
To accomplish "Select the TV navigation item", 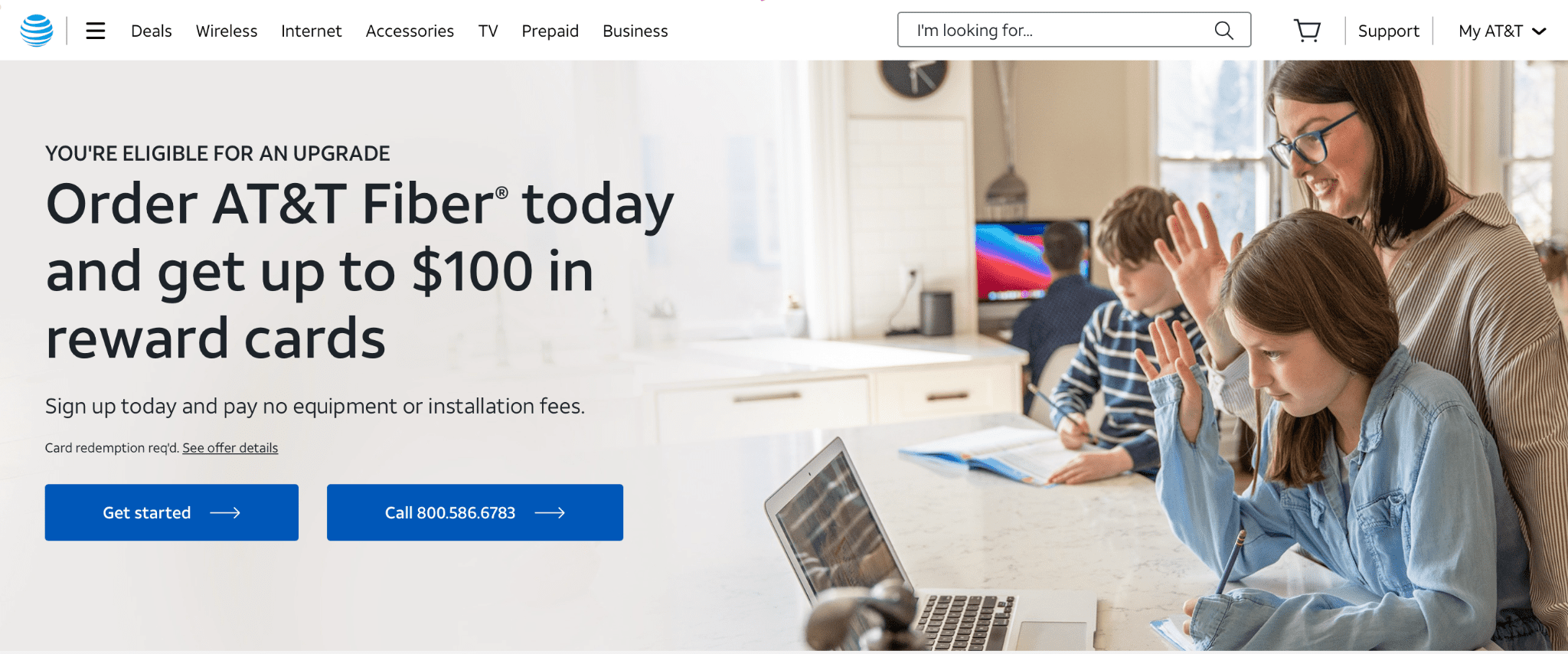I will click(x=488, y=31).
